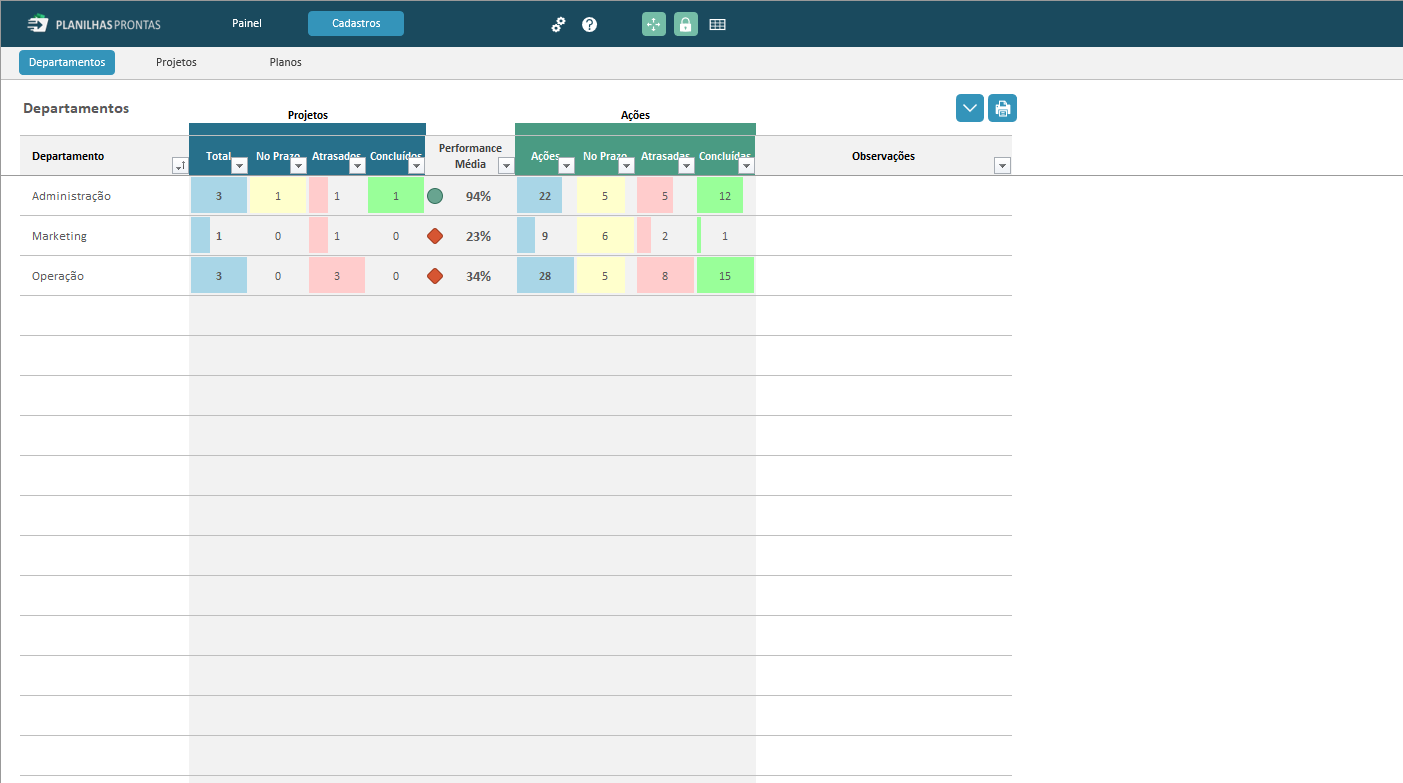Viewport: 1403px width, 783px height.
Task: Select the Operação concluídas green cell
Action: pos(725,276)
